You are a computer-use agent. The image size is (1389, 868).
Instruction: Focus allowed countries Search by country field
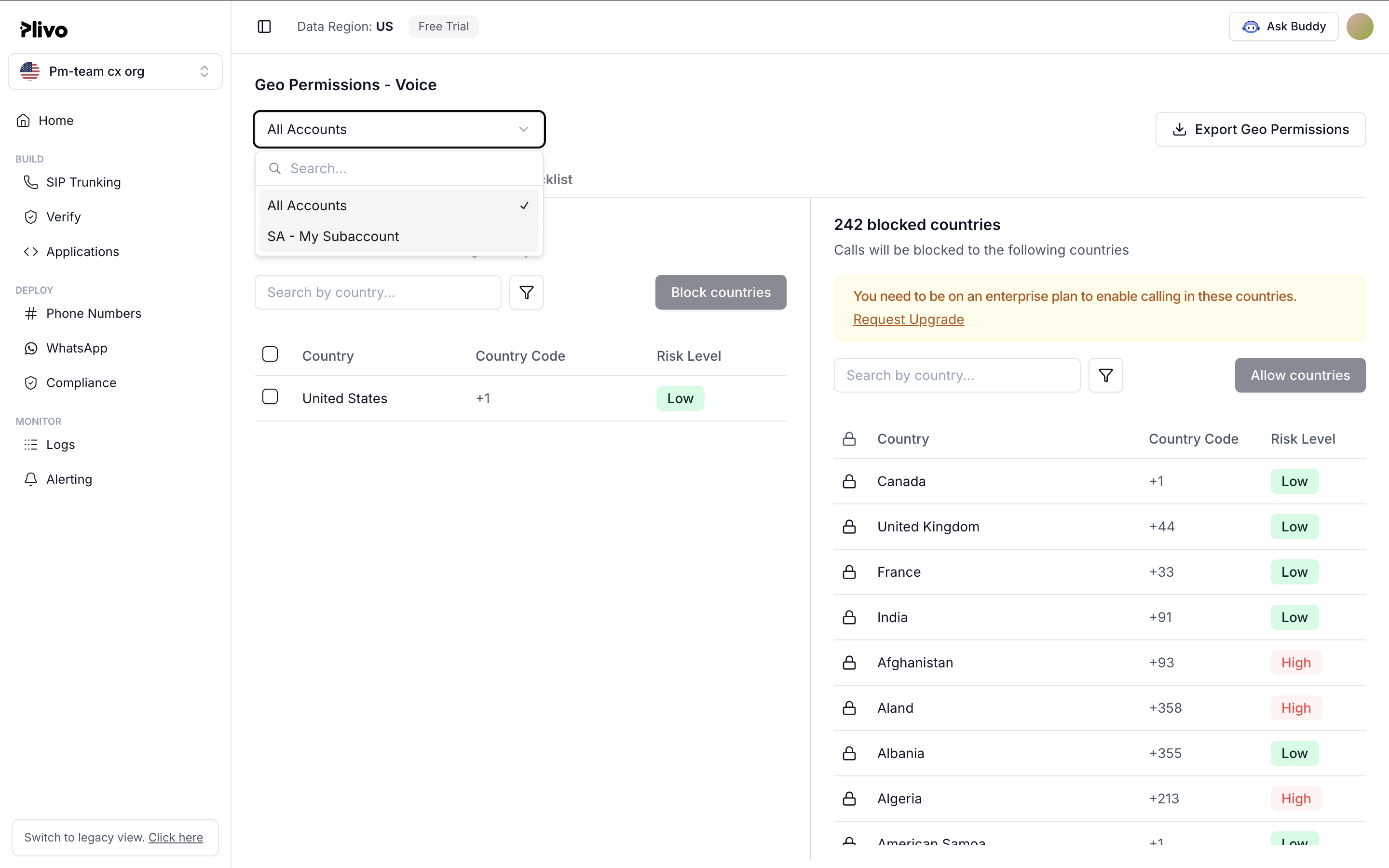click(378, 292)
